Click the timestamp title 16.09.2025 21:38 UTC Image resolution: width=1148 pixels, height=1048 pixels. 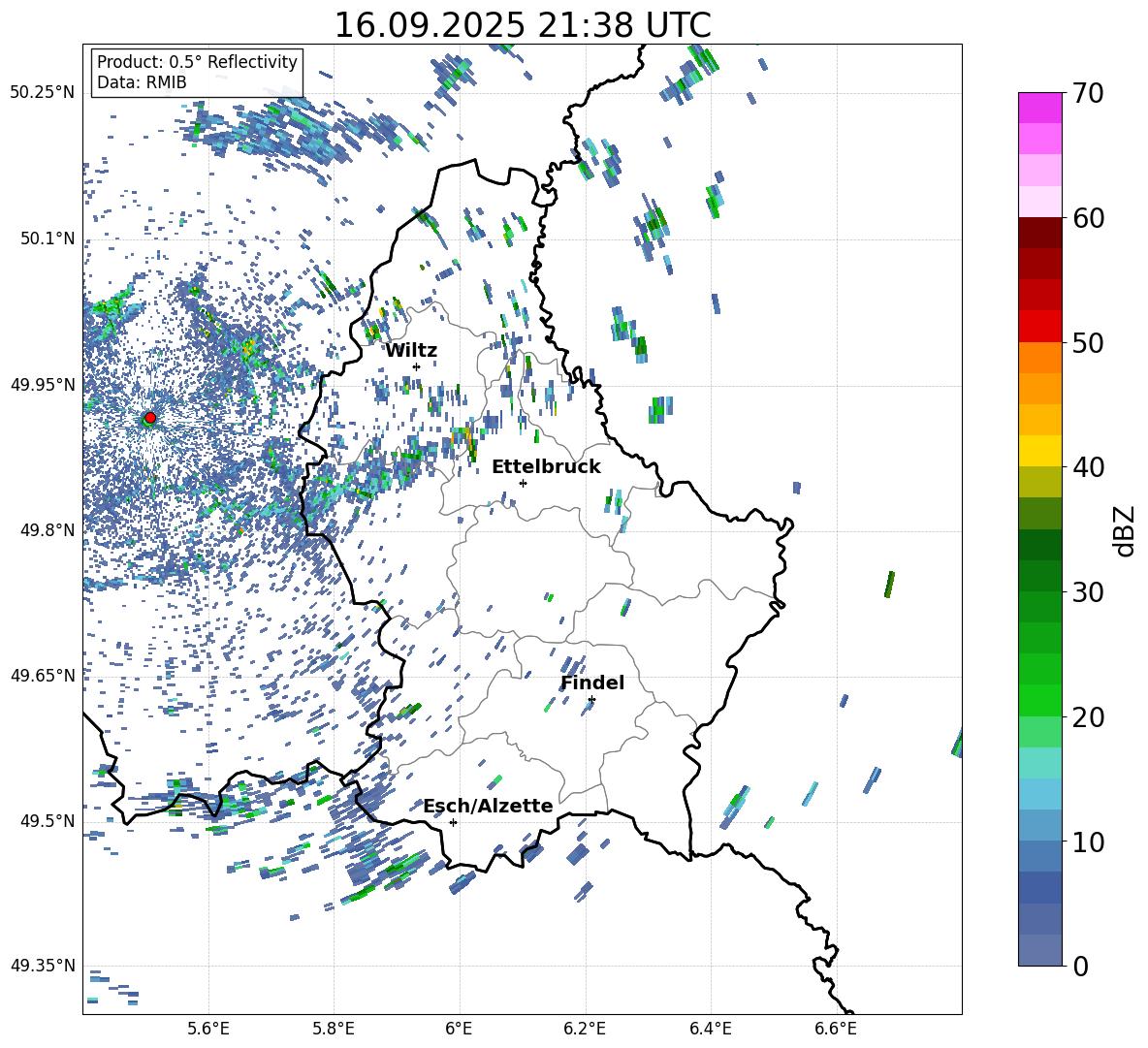click(x=522, y=25)
